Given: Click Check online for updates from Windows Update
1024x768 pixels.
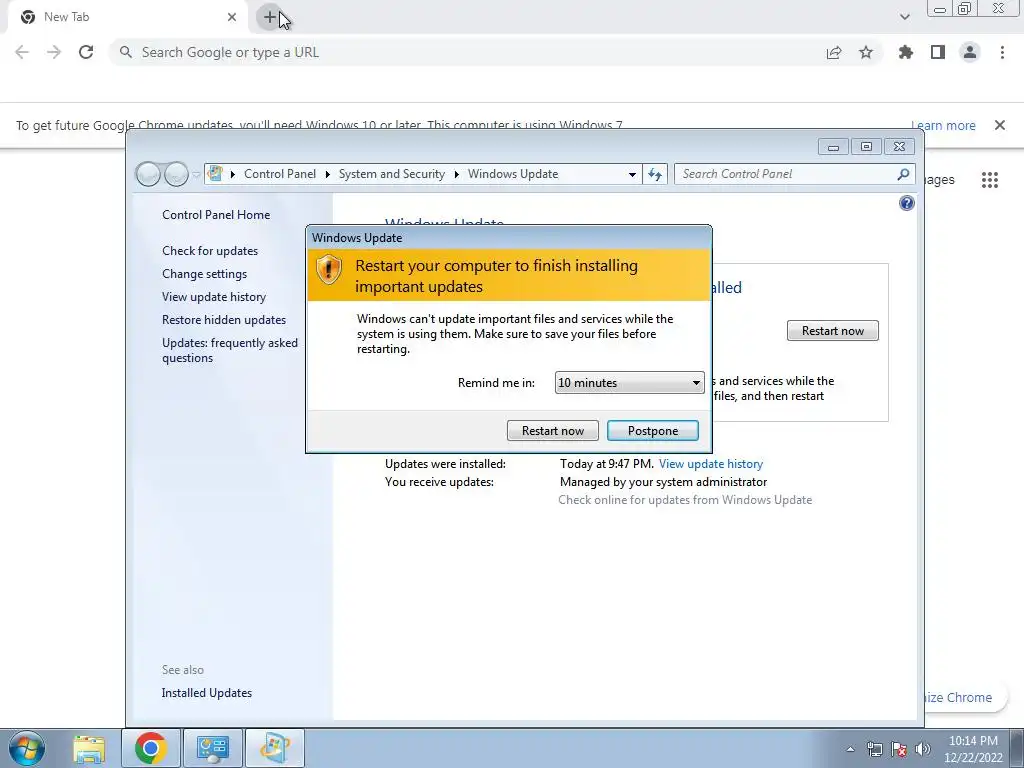Looking at the screenshot, I should click(x=685, y=500).
